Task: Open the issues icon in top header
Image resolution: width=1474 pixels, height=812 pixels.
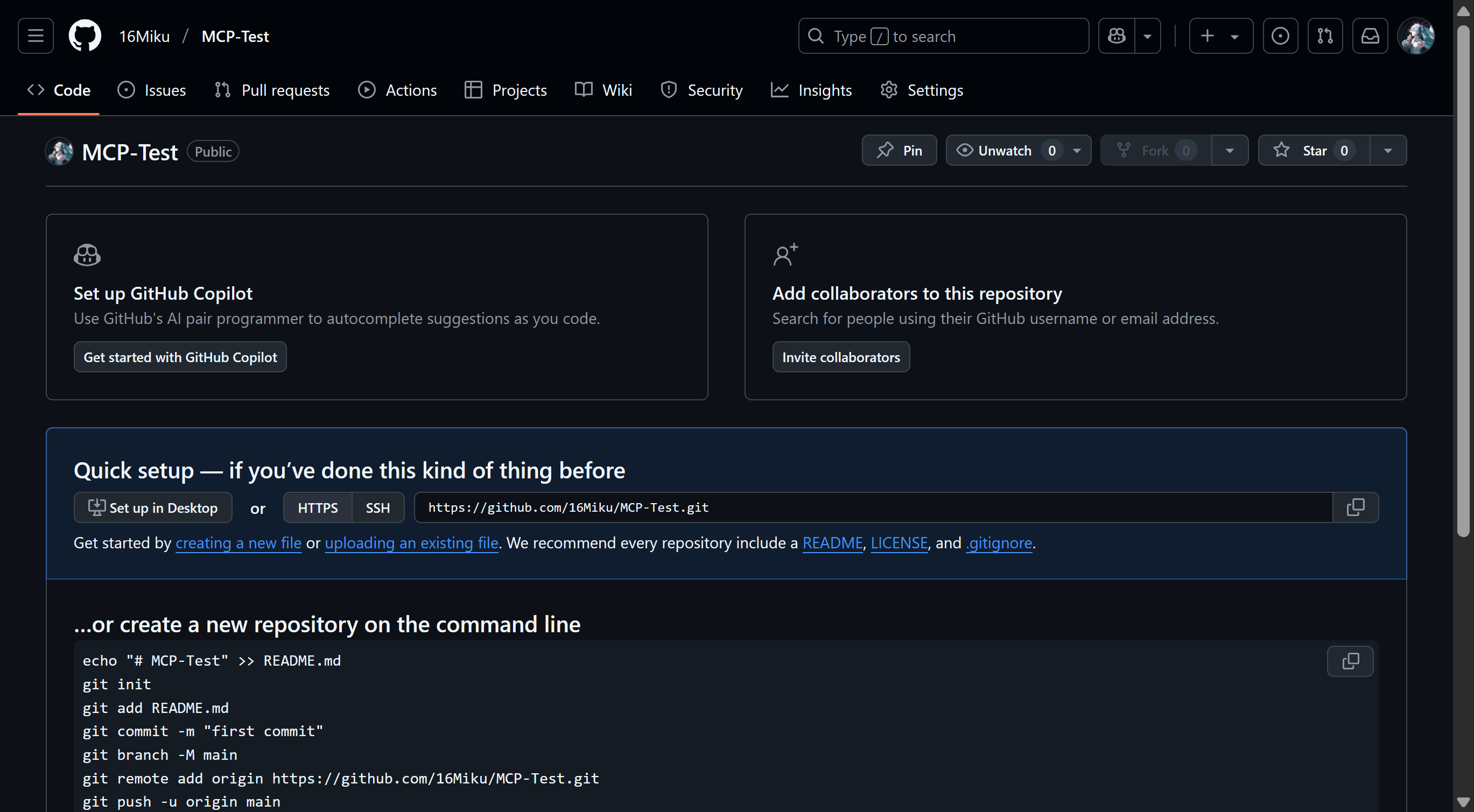Action: 1280,36
